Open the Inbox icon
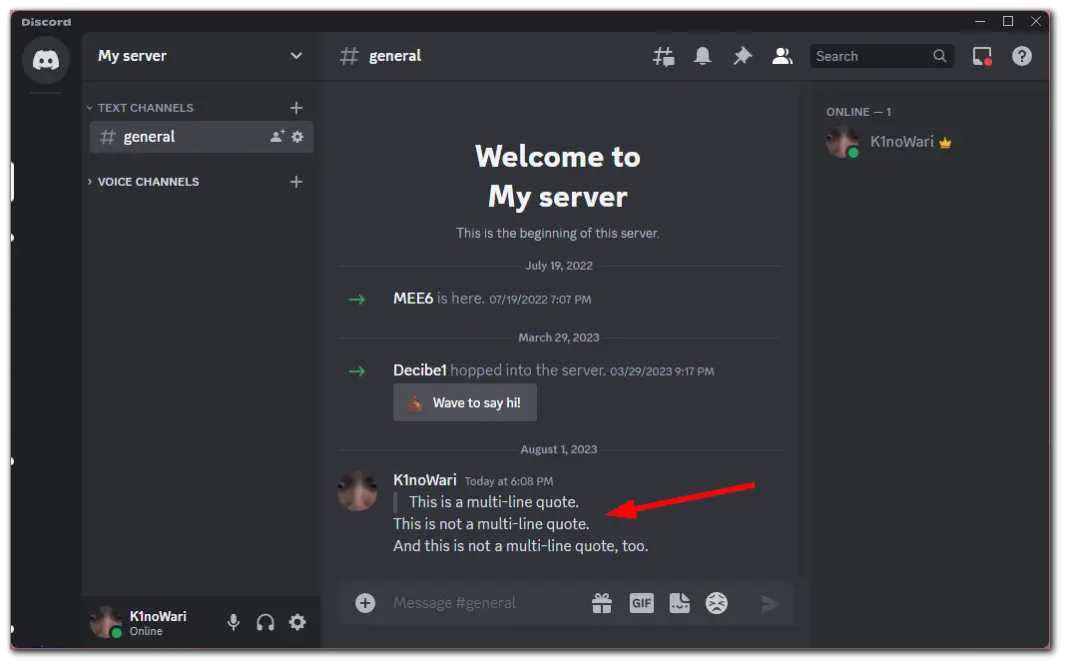Viewport: 1068px width, 667px height. point(981,56)
